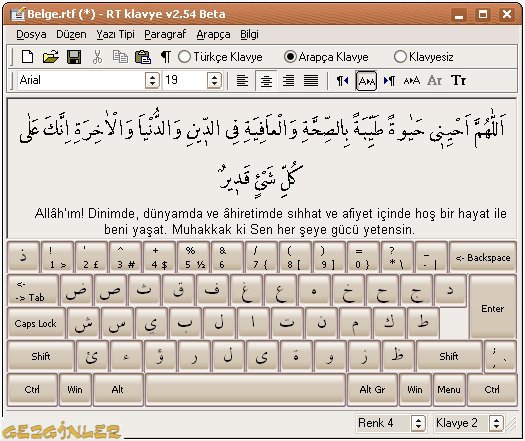Open the font size 19 dropdown

pyautogui.click(x=214, y=80)
